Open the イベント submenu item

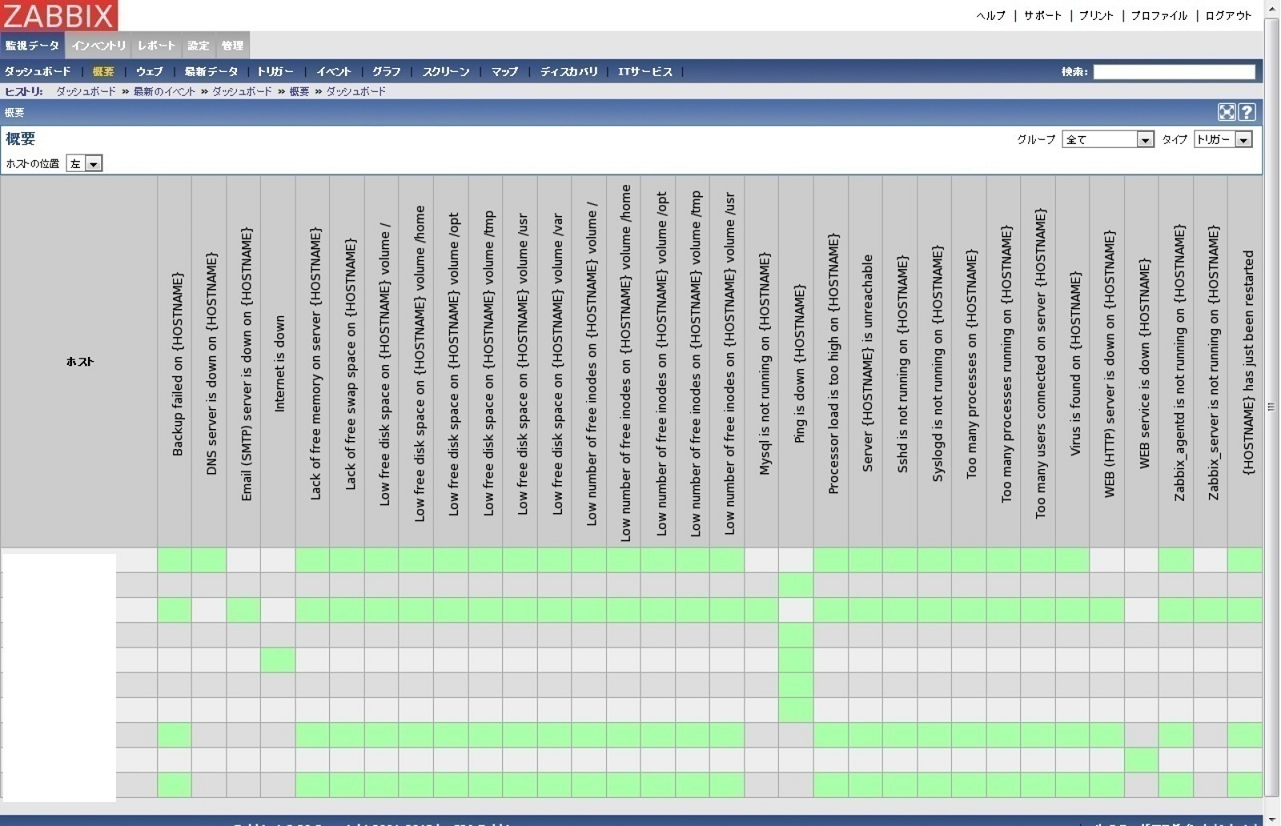pos(334,72)
